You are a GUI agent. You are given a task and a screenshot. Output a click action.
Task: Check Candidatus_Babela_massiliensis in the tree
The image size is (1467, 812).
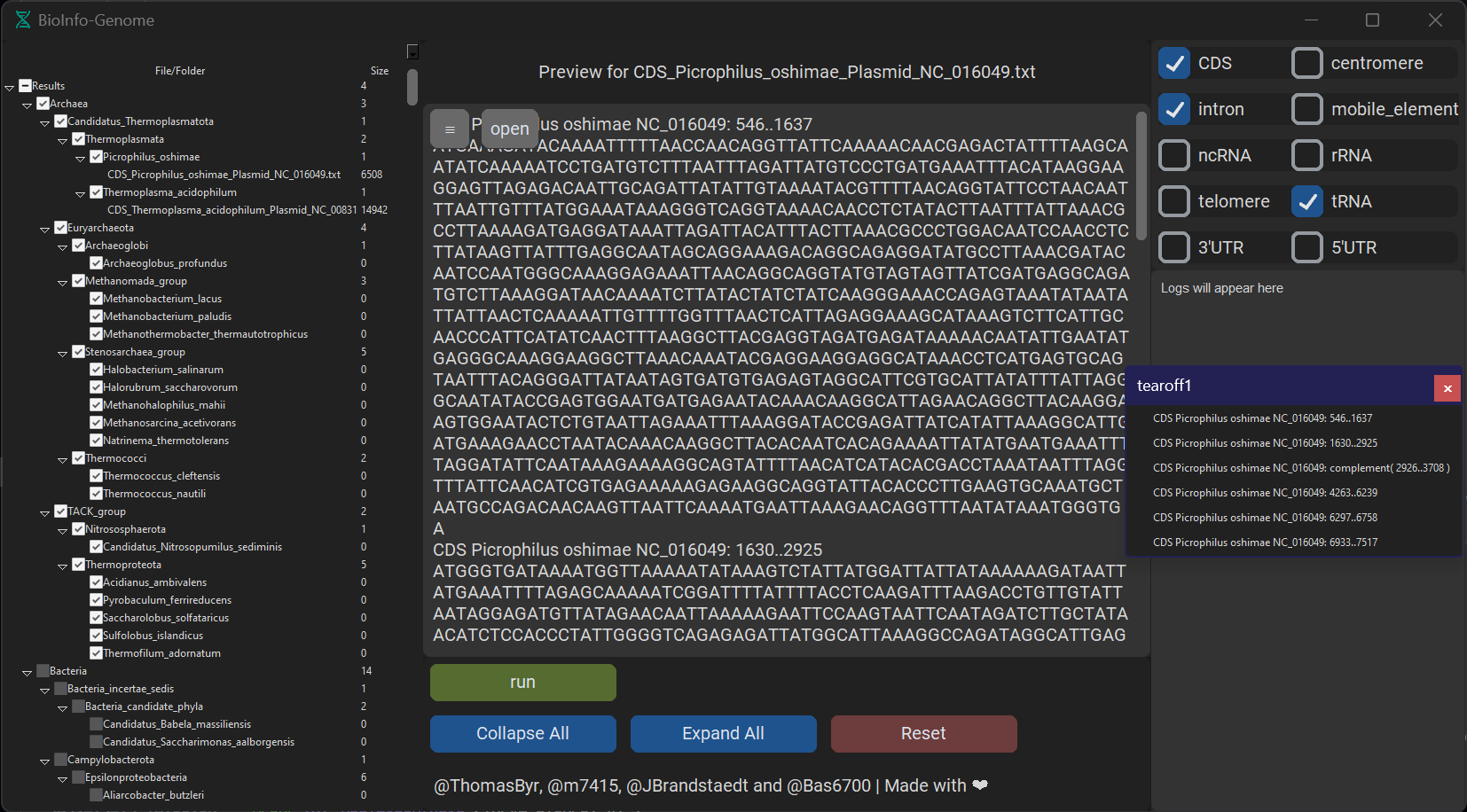coord(96,724)
